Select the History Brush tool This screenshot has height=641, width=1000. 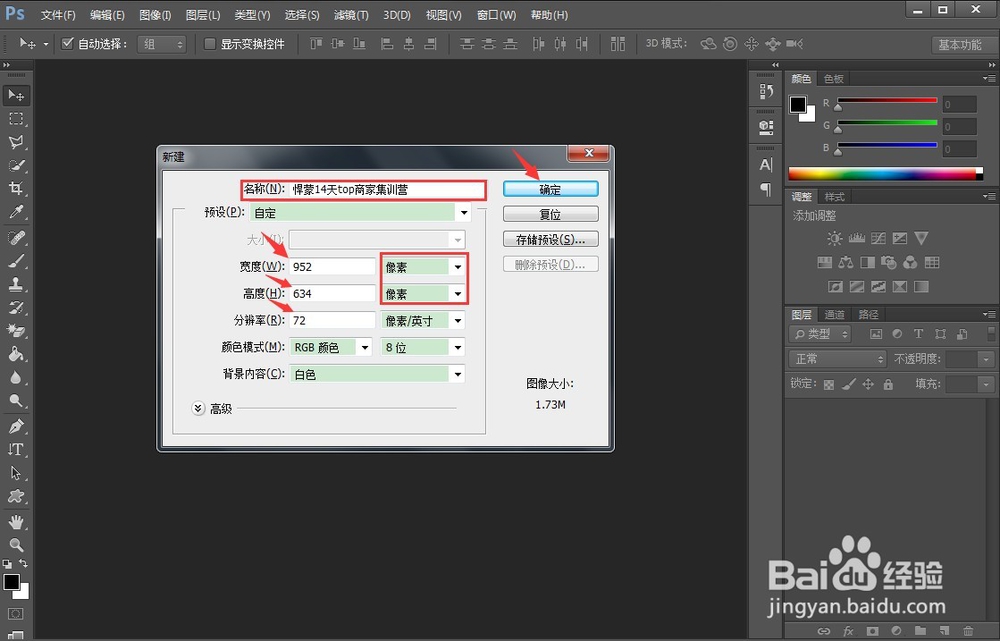tap(16, 307)
